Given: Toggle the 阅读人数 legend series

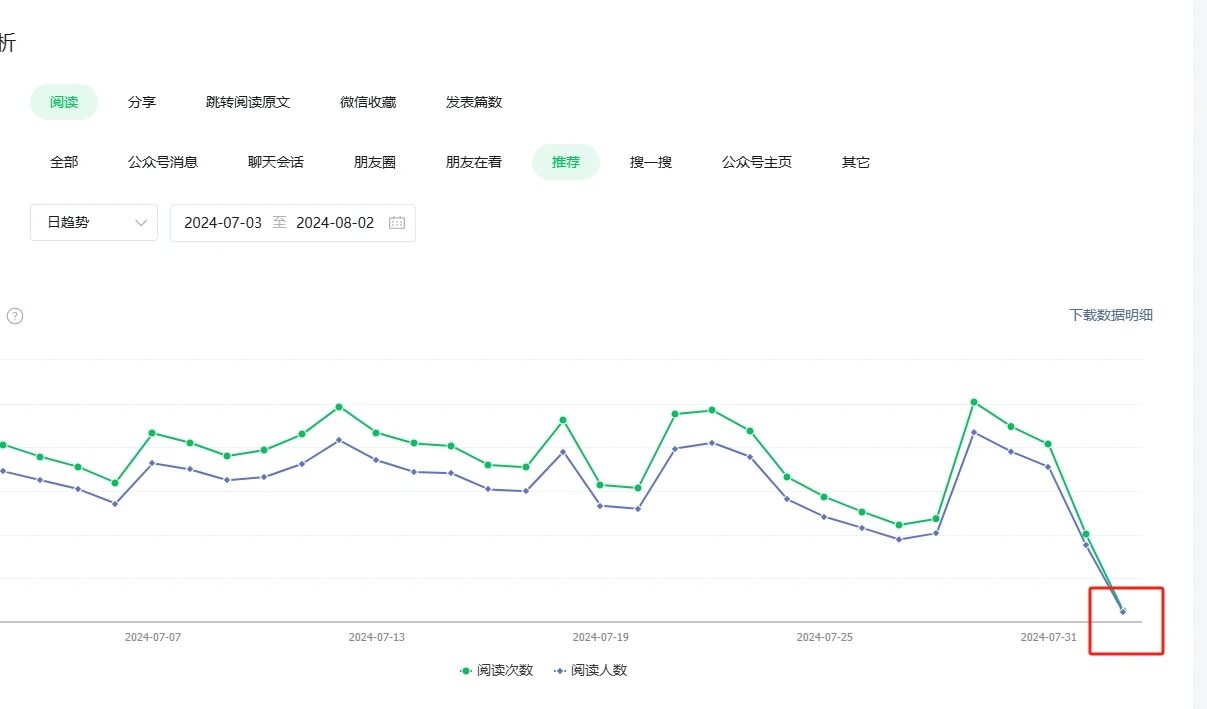Looking at the screenshot, I should point(590,671).
